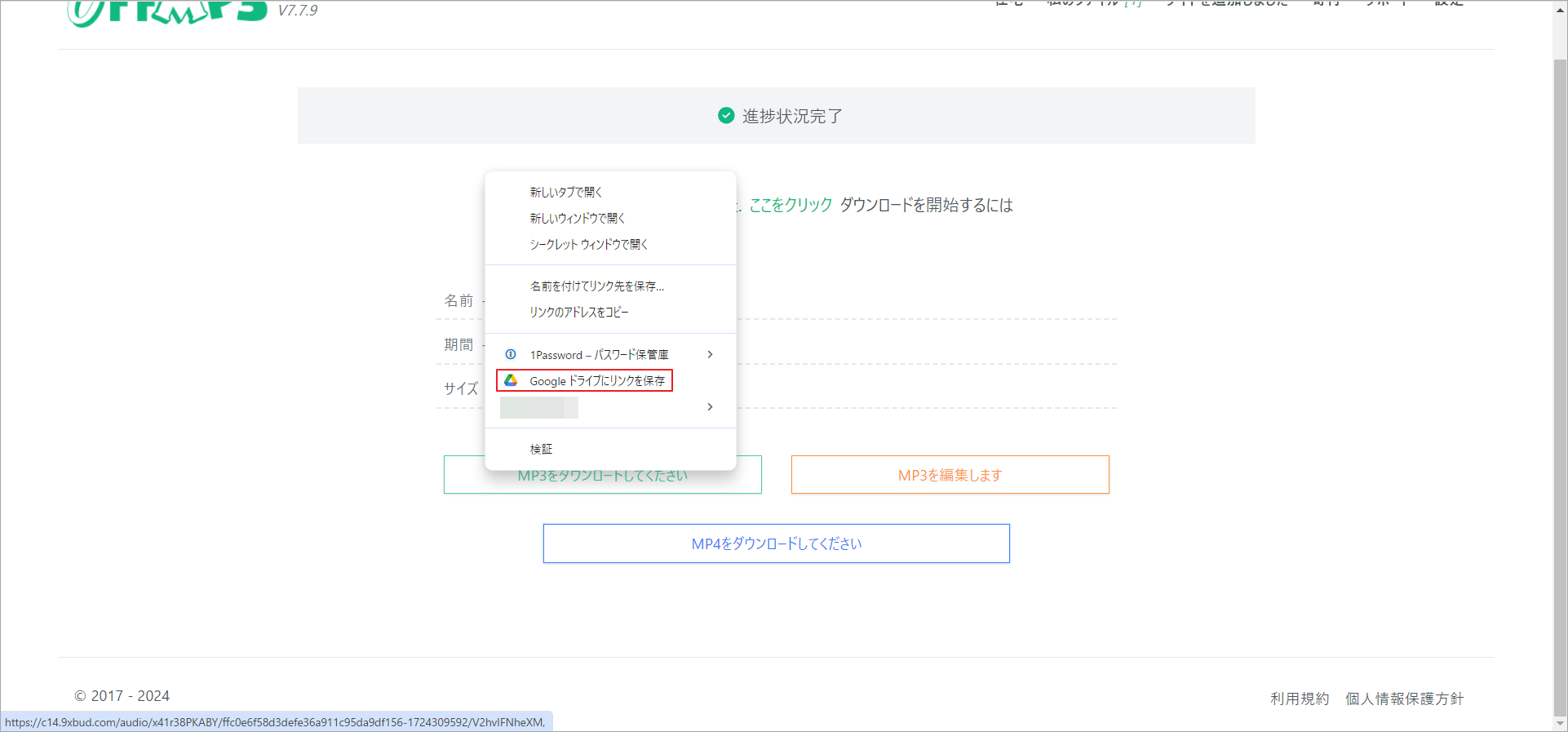This screenshot has height=732, width=1568.
Task: Click the 進捗状況完了 status text
Action: tap(792, 116)
